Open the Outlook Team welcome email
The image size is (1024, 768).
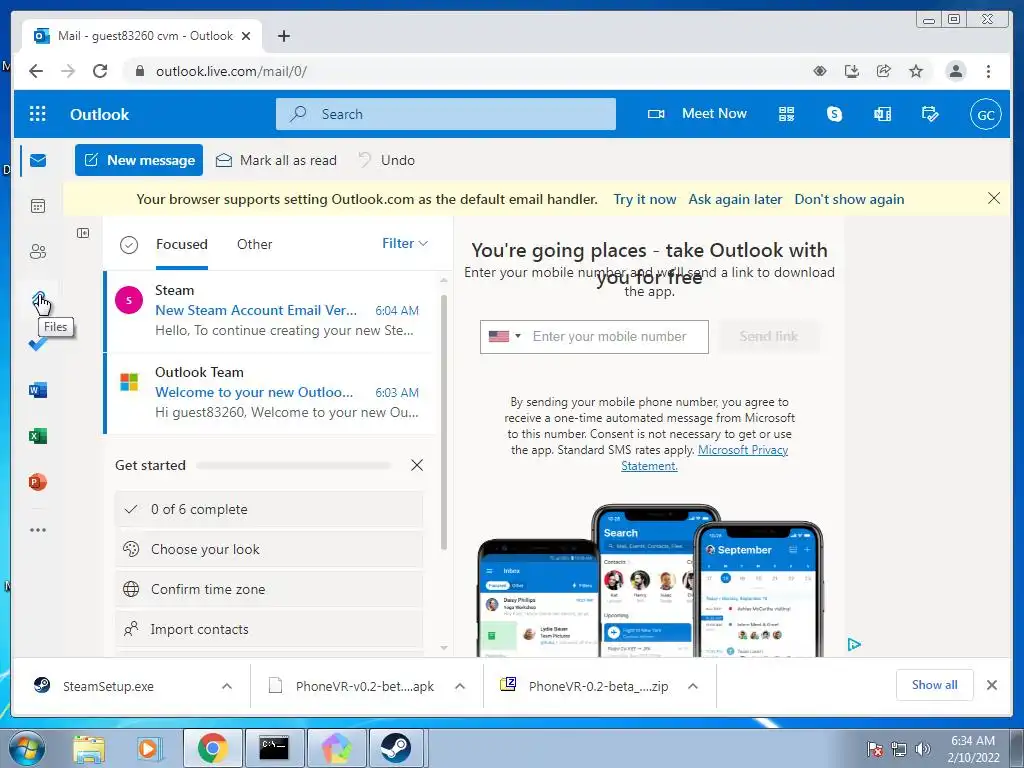pyautogui.click(x=269, y=393)
